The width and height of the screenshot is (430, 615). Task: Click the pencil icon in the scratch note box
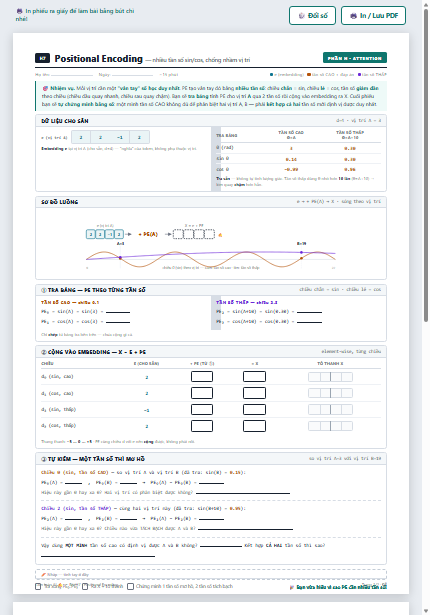click(x=44, y=575)
